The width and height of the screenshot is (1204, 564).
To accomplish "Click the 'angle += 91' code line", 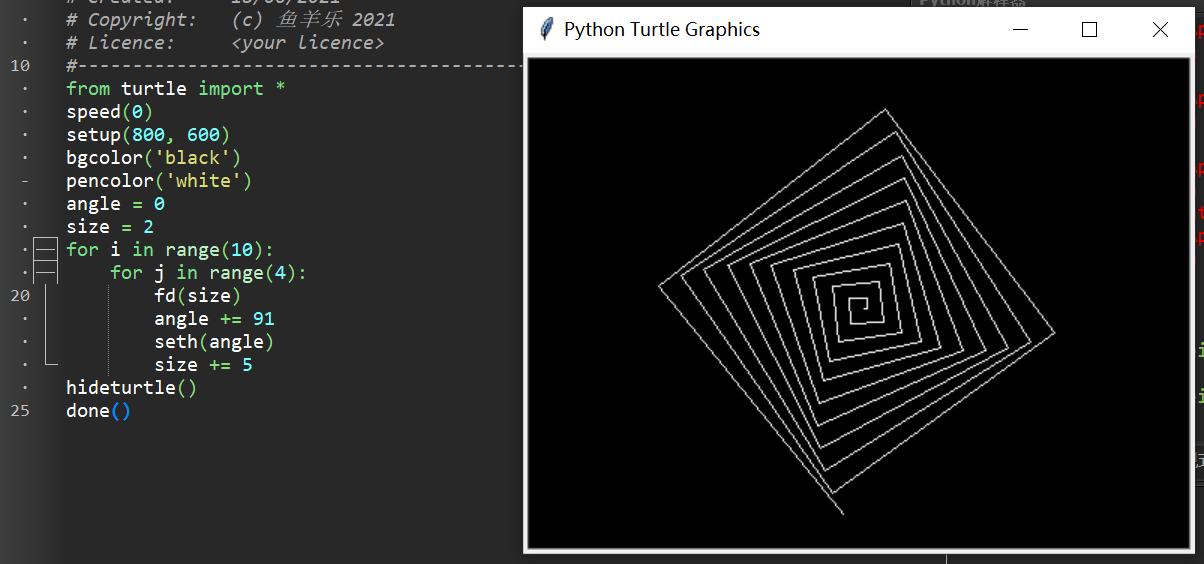I will point(214,319).
